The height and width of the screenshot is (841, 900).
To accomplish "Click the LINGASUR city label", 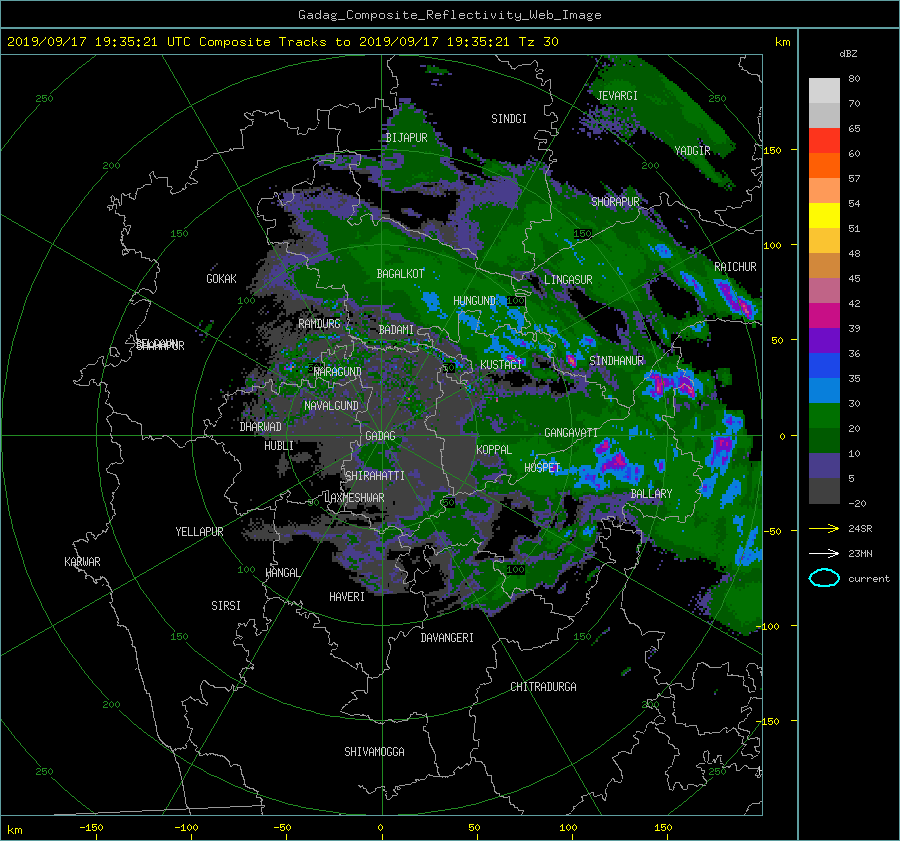I will [568, 280].
